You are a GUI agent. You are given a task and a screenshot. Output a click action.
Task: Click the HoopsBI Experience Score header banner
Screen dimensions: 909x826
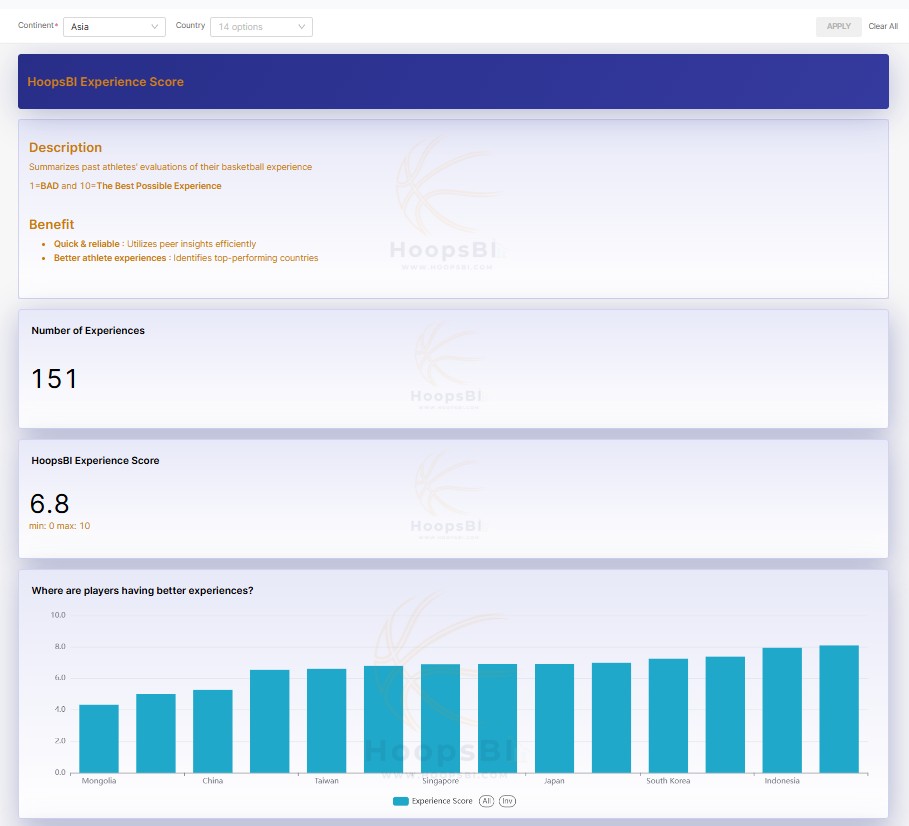coord(453,82)
